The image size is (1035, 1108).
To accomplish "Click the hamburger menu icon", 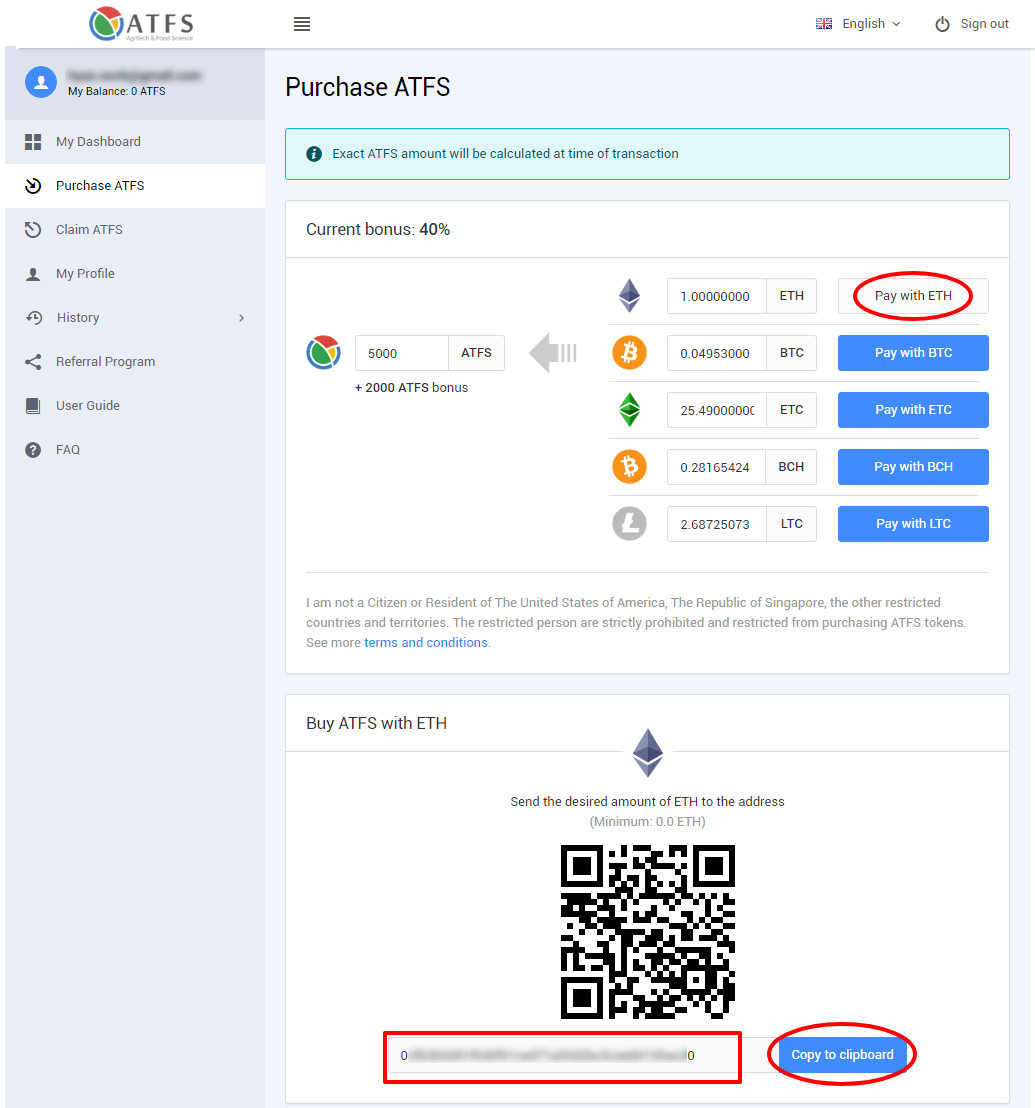I will [302, 24].
